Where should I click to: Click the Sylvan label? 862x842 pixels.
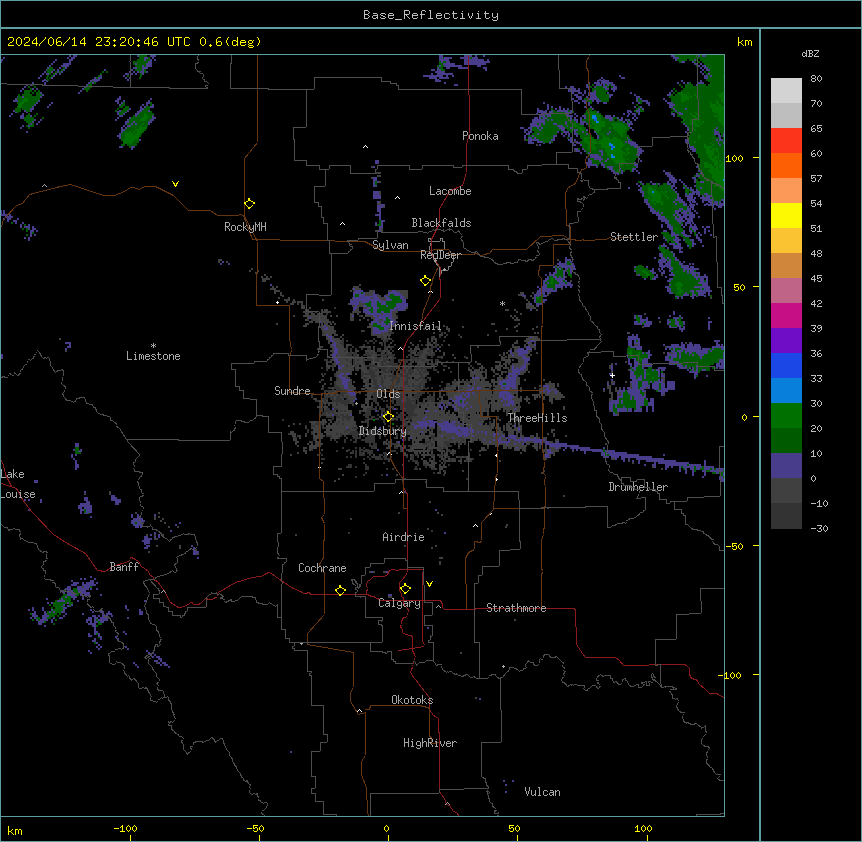click(390, 245)
